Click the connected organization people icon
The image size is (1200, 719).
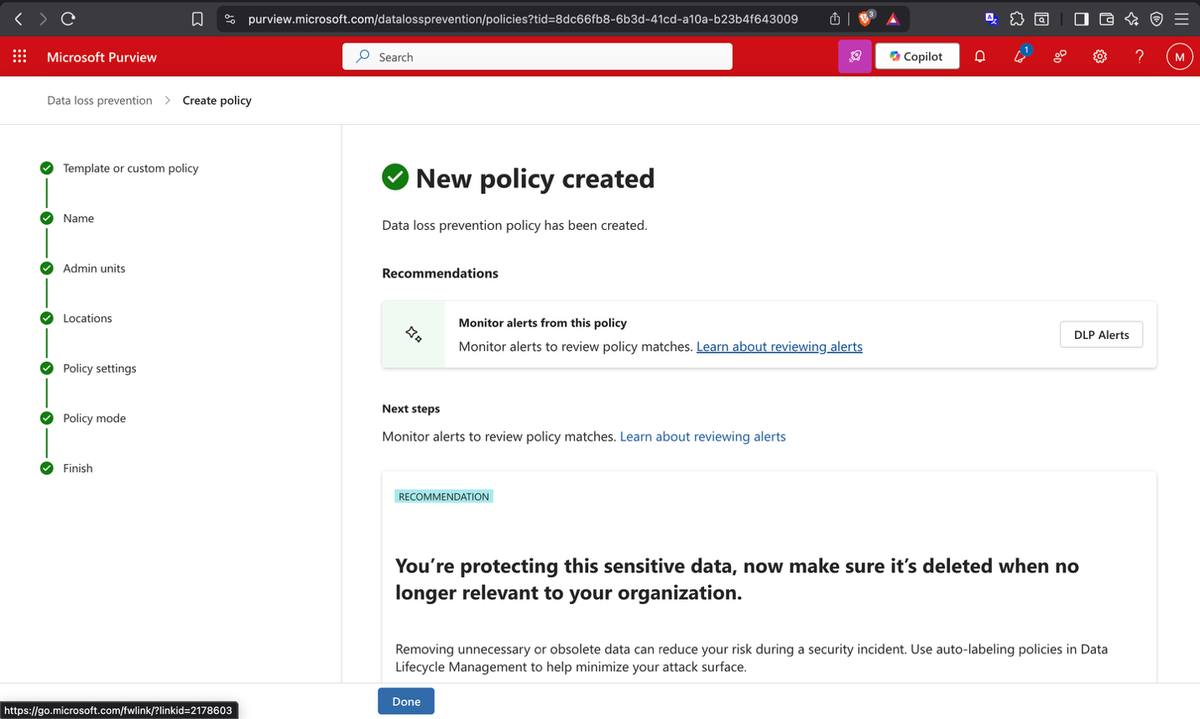pos(1060,57)
